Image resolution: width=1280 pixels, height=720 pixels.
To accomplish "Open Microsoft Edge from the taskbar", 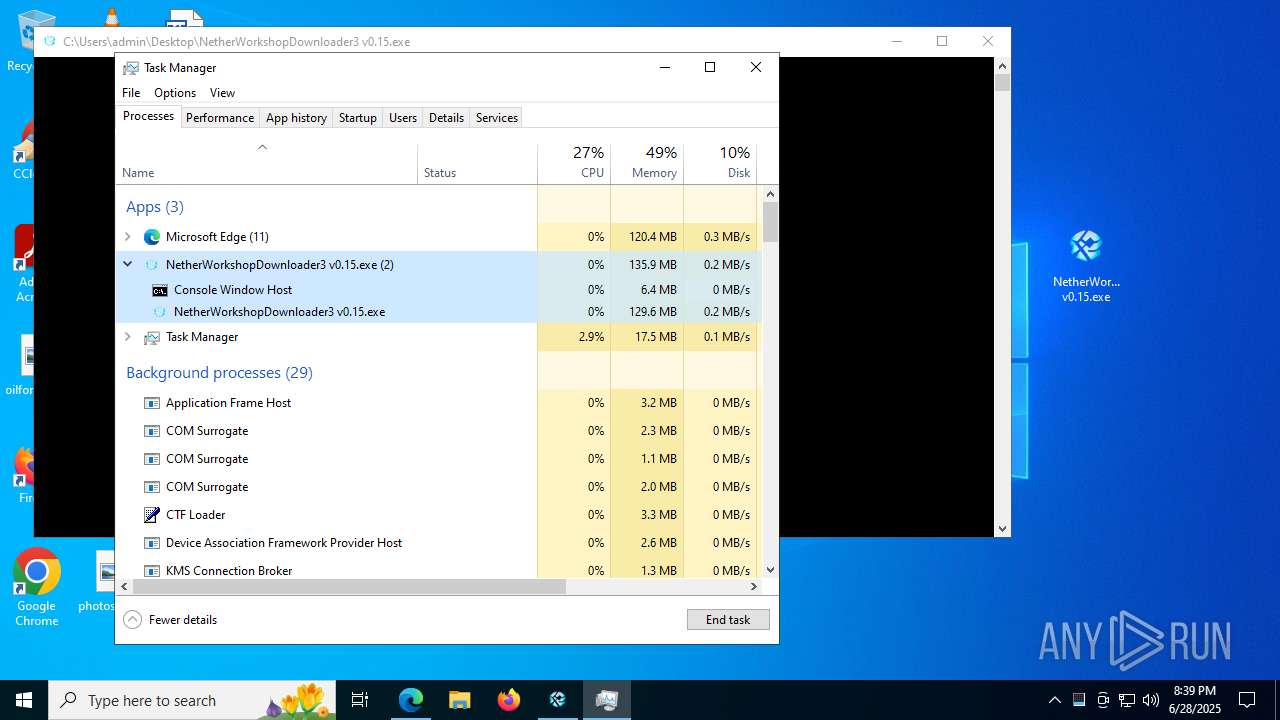I will pyautogui.click(x=411, y=700).
